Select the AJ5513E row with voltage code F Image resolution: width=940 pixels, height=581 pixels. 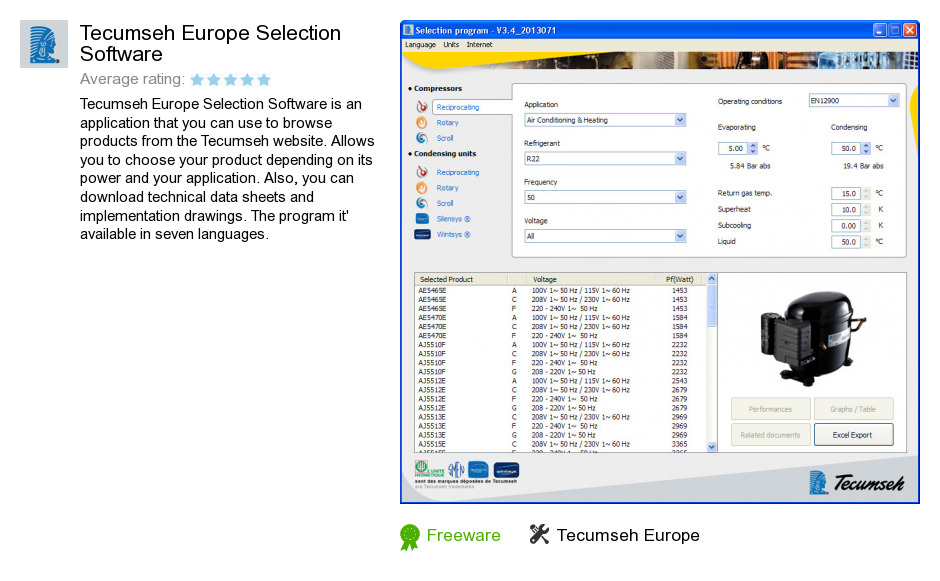[x=561, y=426]
